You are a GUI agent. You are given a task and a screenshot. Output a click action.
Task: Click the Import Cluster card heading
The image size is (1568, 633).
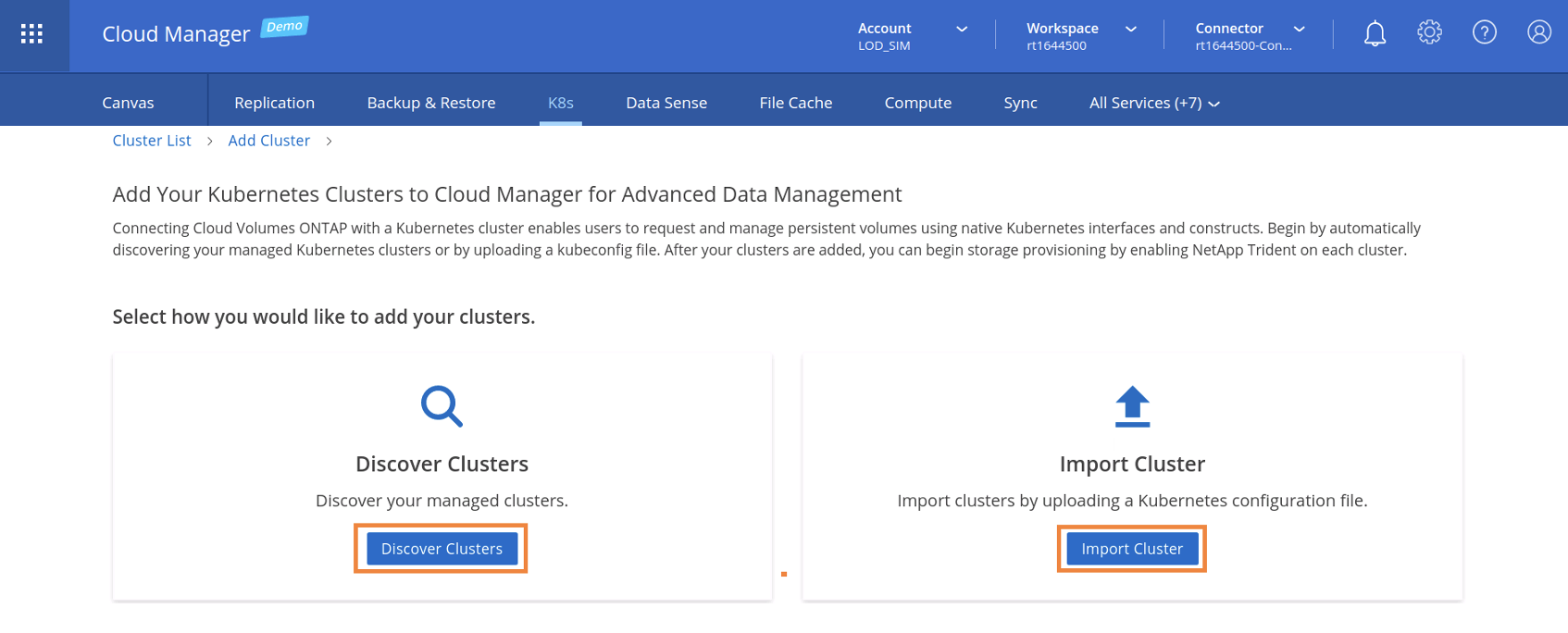(x=1132, y=464)
